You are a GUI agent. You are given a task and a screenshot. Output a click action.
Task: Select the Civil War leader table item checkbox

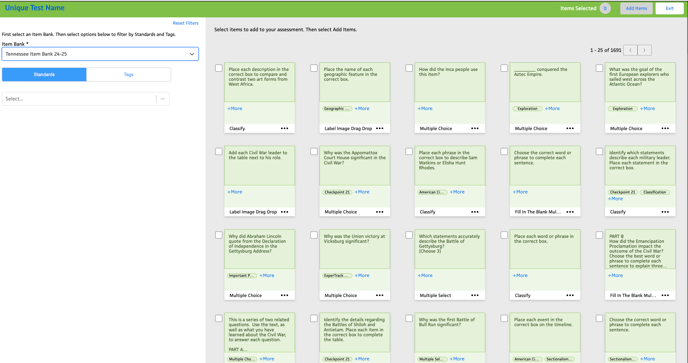219,151
